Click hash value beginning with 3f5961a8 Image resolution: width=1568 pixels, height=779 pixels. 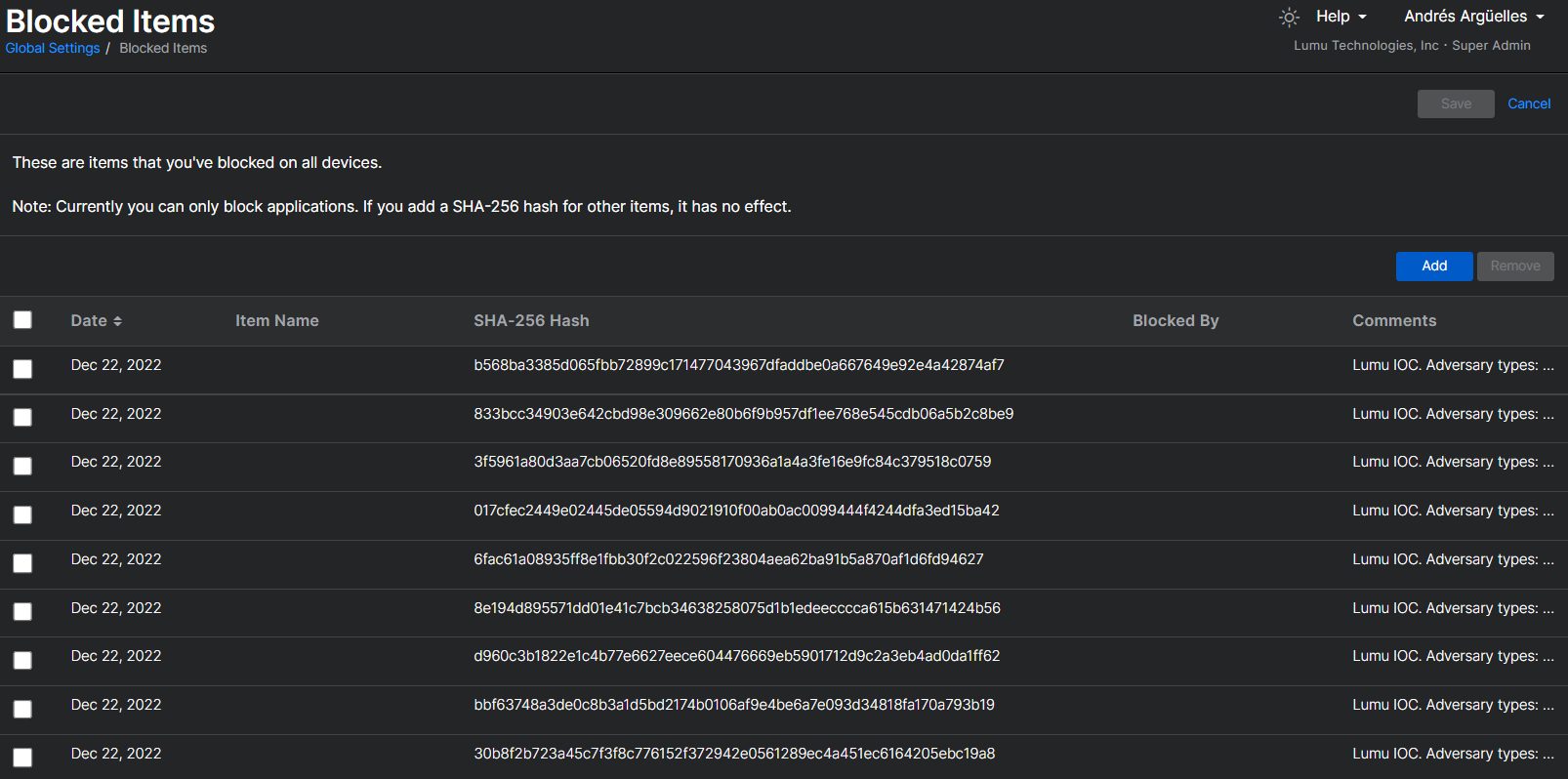pyautogui.click(x=731, y=462)
